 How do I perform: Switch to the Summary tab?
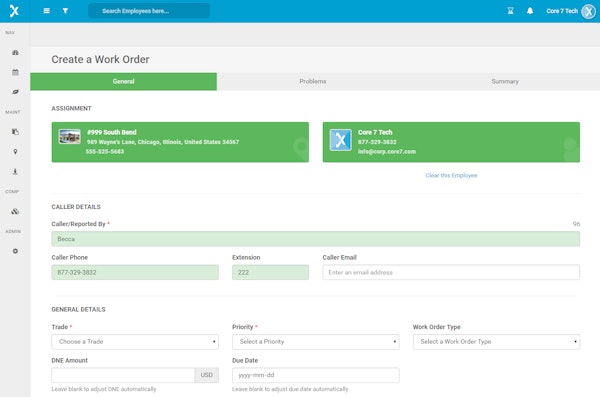tap(505, 81)
